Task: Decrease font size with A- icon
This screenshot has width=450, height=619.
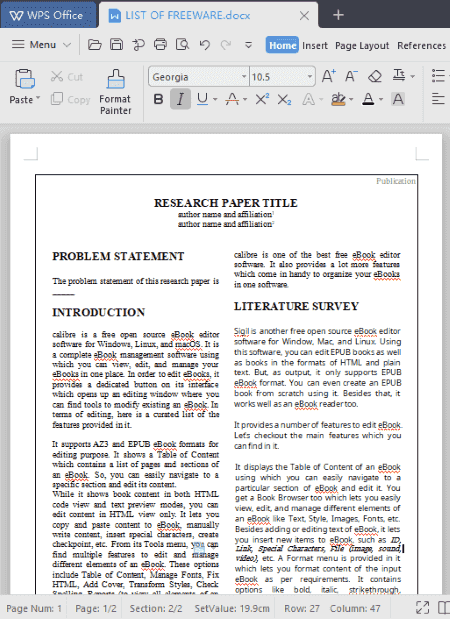Action: 351,76
